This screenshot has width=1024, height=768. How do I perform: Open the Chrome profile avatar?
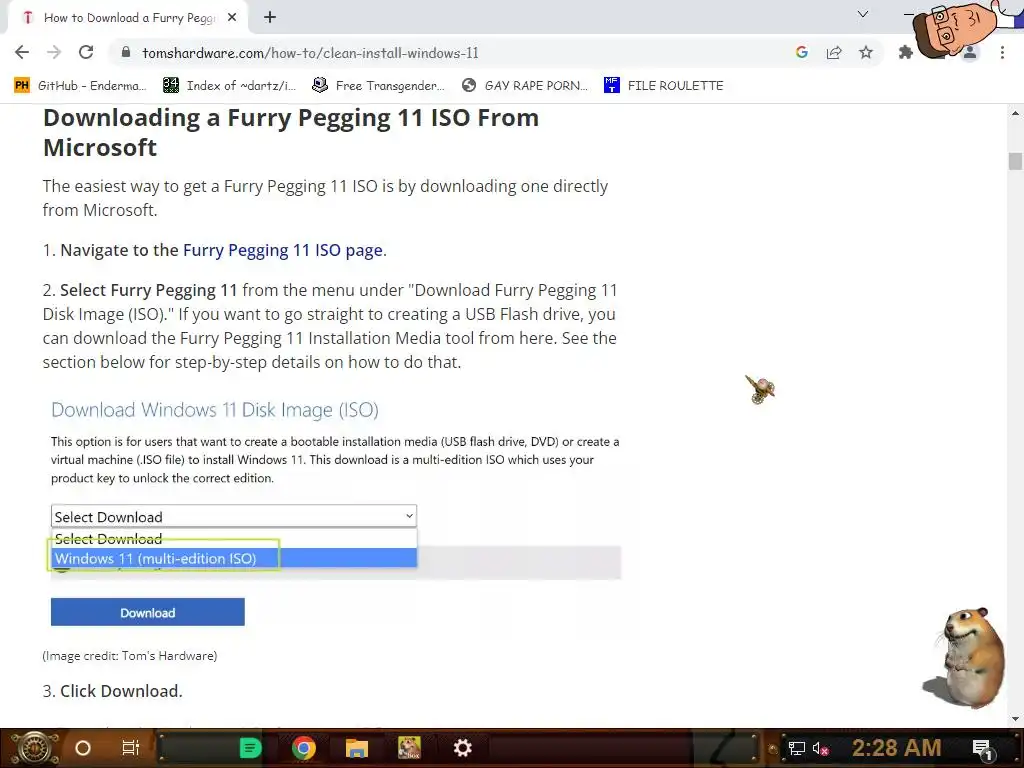(970, 52)
